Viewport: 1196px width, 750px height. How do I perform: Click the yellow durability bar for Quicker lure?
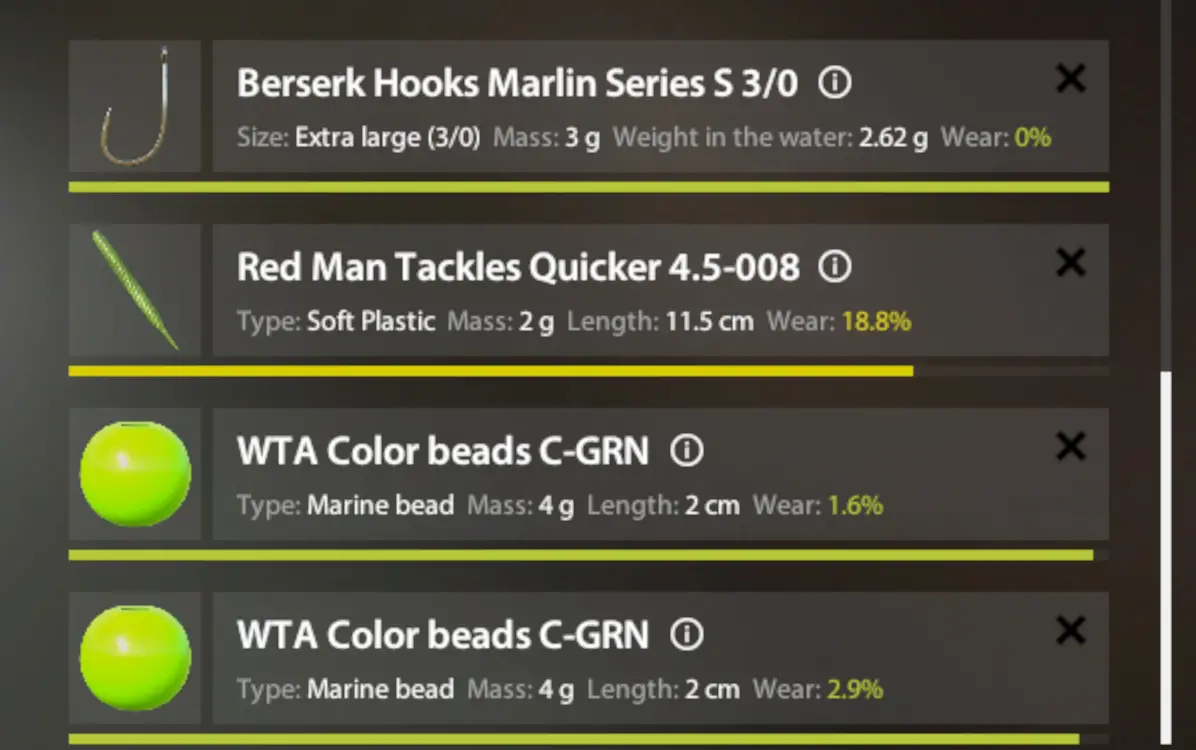coord(490,371)
